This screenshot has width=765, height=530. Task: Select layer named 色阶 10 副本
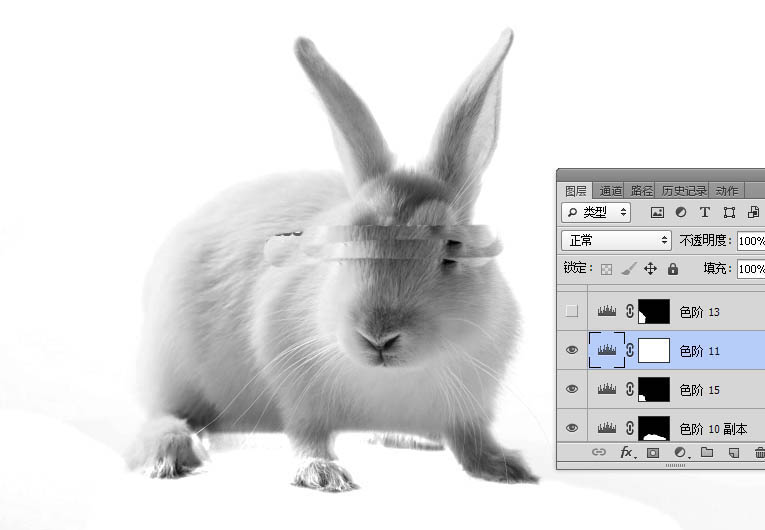pyautogui.click(x=713, y=429)
